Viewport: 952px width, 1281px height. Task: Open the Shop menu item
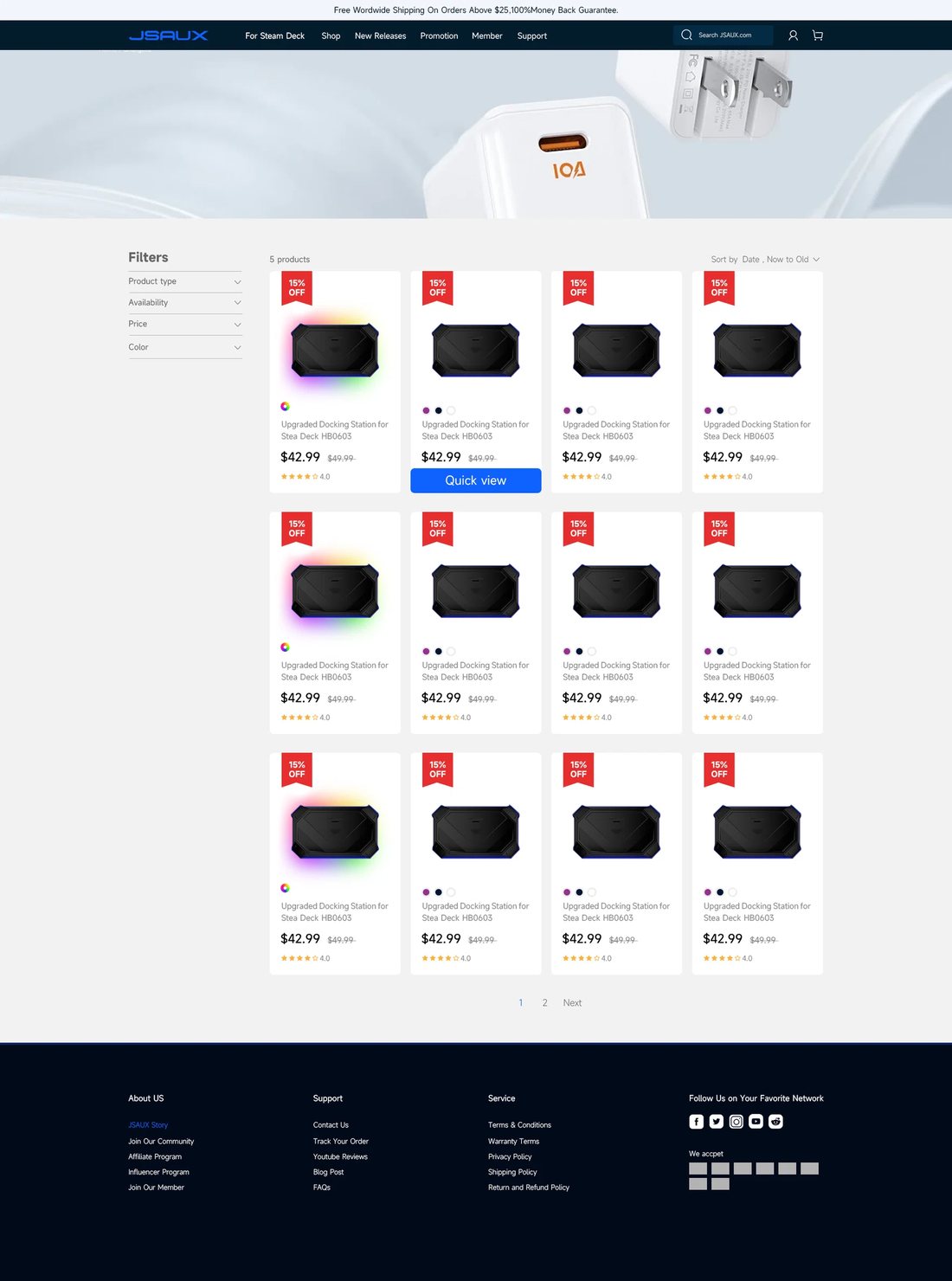click(331, 36)
